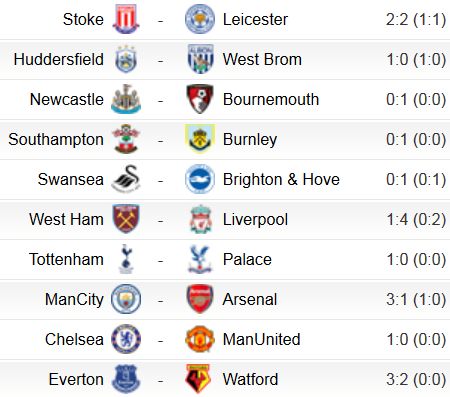Select the Brighton & Hove badge
Image resolution: width=450 pixels, height=397 pixels.
200,179
